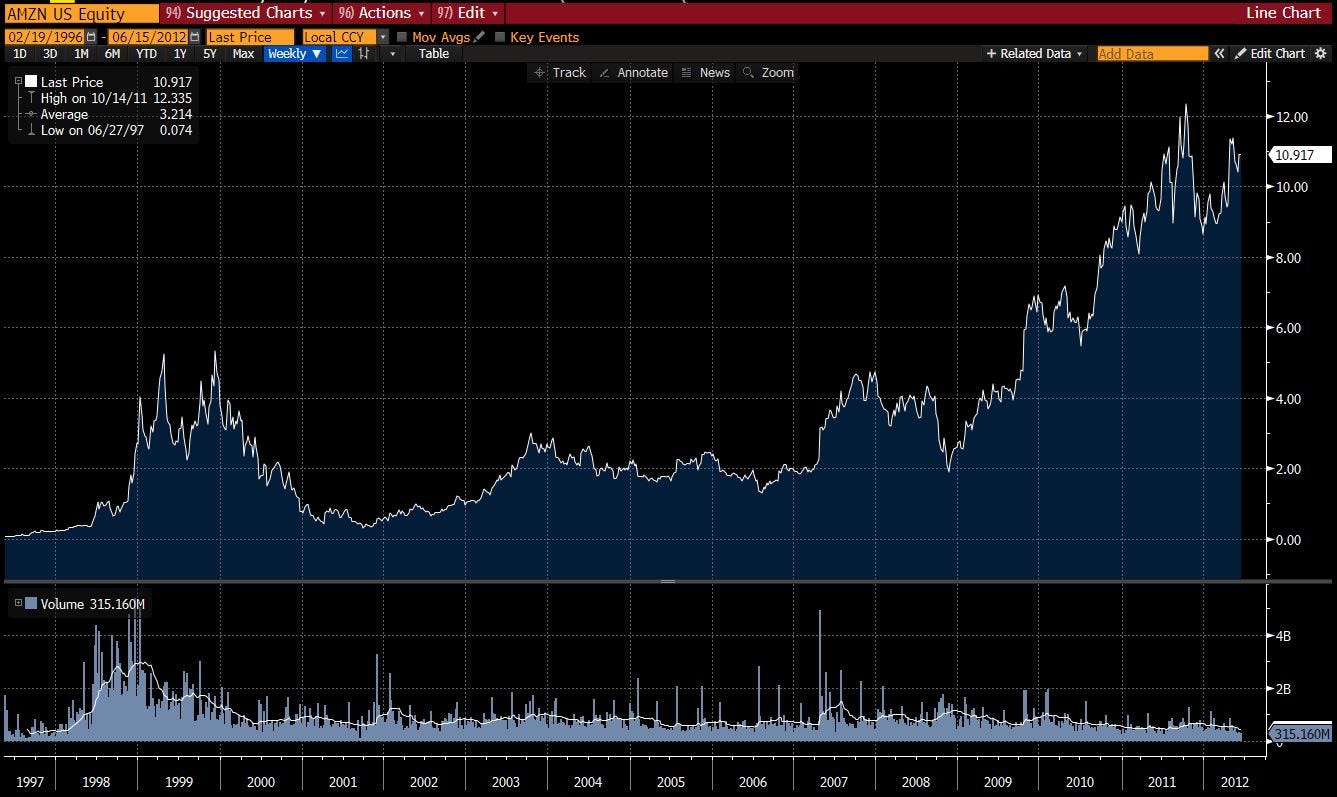Image resolution: width=1337 pixels, height=797 pixels.
Task: Select the 1M time range
Action: (81, 54)
